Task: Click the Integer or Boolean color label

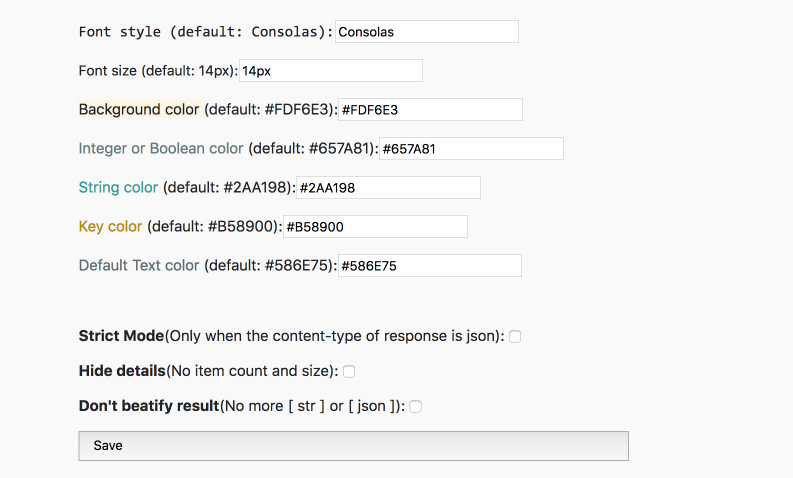Action: pyautogui.click(x=161, y=148)
